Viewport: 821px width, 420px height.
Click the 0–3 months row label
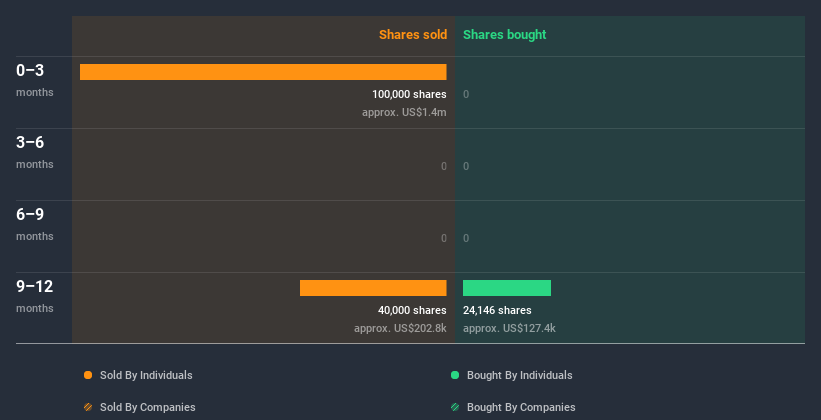point(35,80)
